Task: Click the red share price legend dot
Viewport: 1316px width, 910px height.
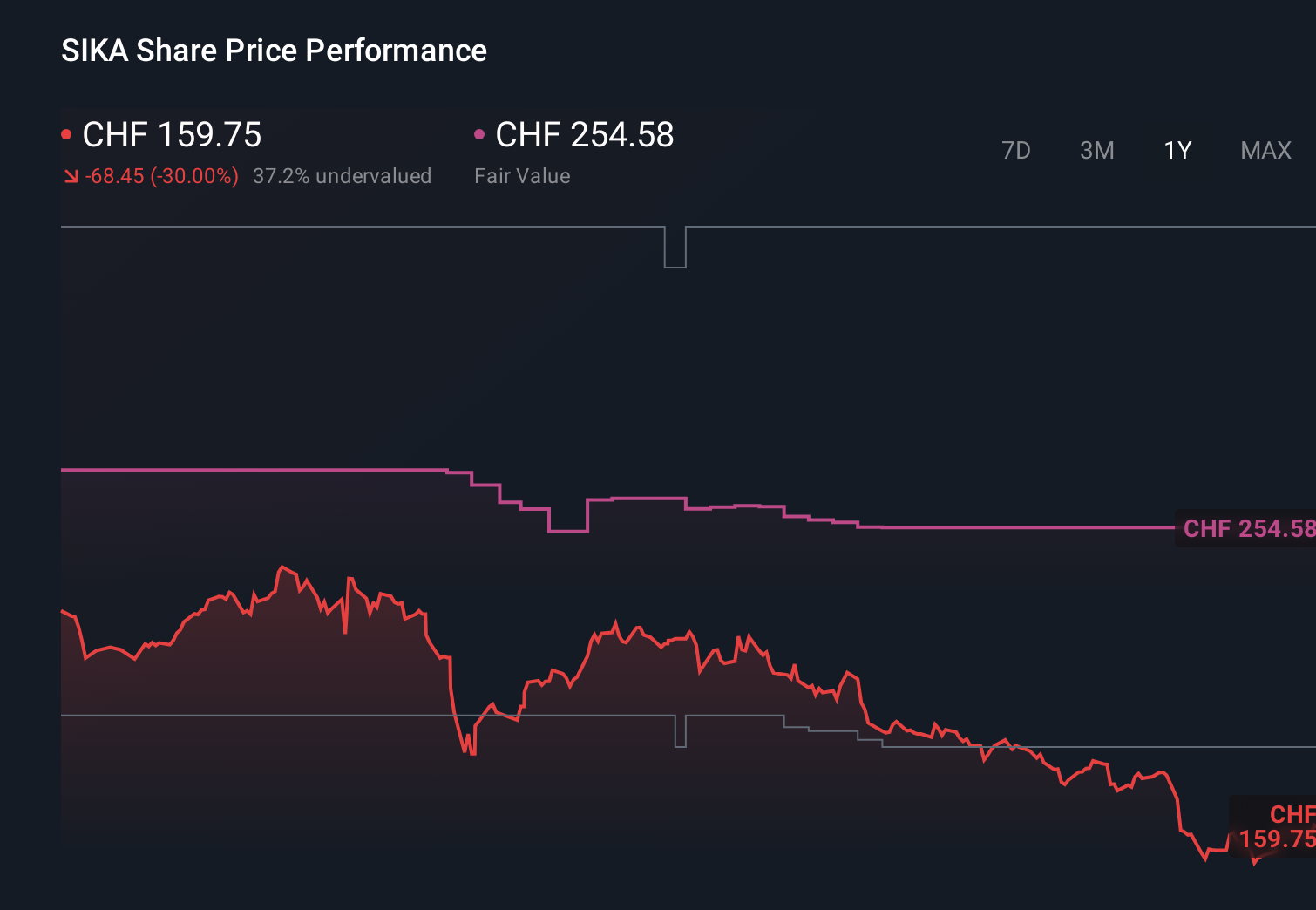Action: coord(68,132)
